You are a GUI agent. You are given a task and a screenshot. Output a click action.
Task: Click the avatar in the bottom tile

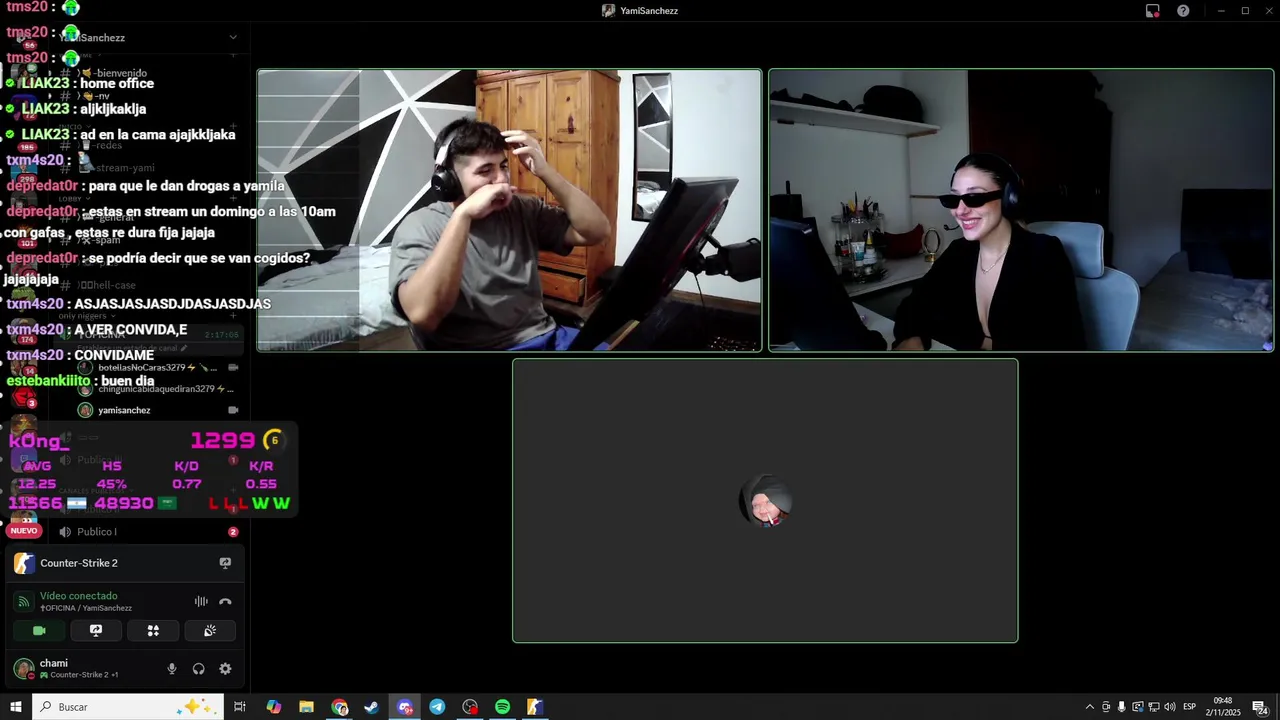tap(765, 503)
